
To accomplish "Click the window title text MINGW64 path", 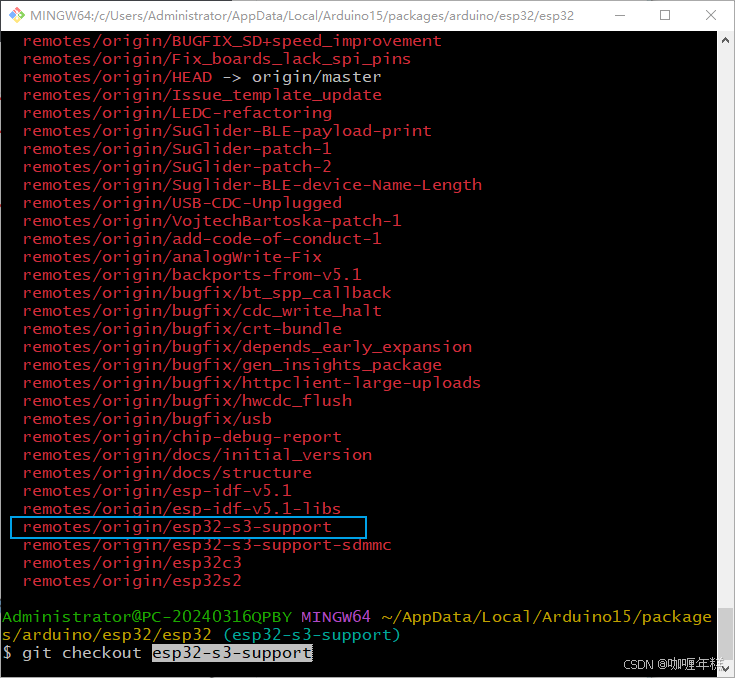I will pos(302,15).
